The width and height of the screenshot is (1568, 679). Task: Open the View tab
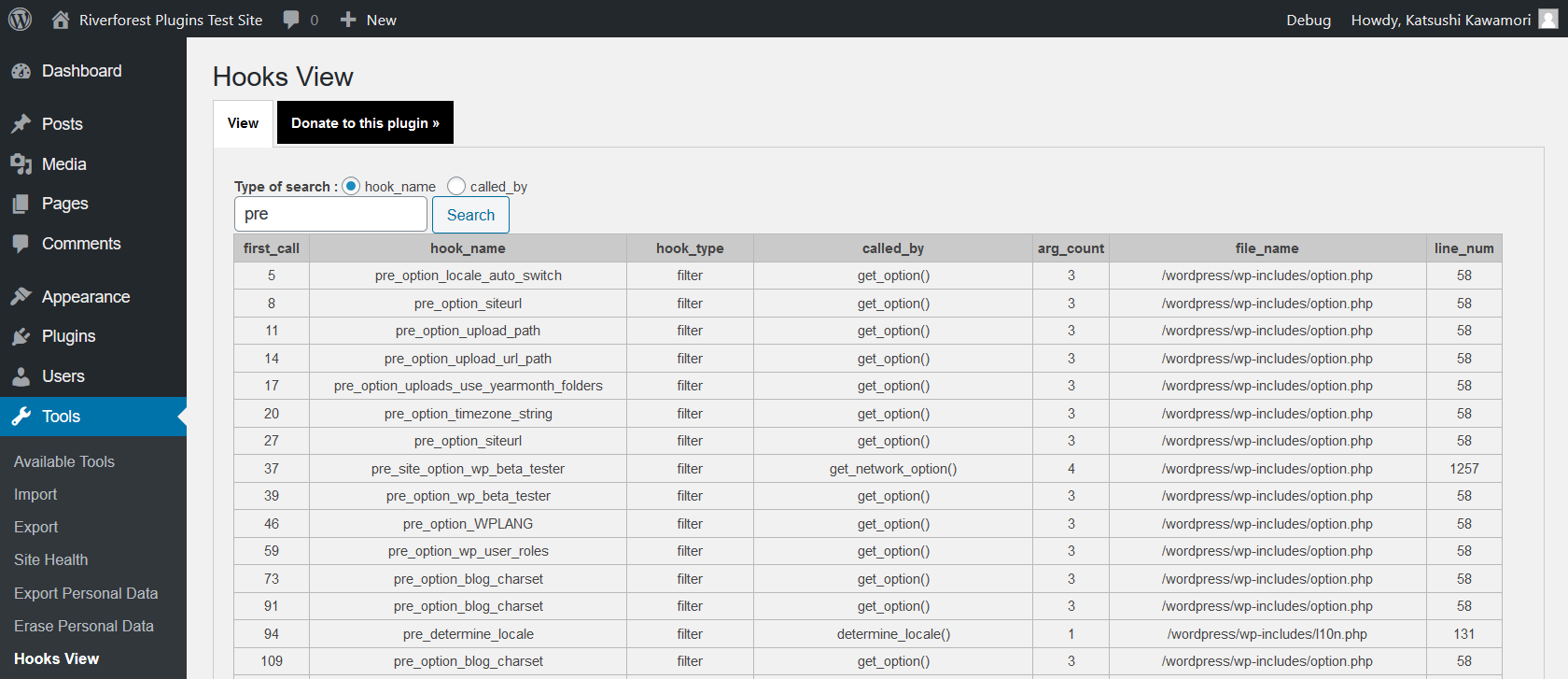(x=243, y=123)
